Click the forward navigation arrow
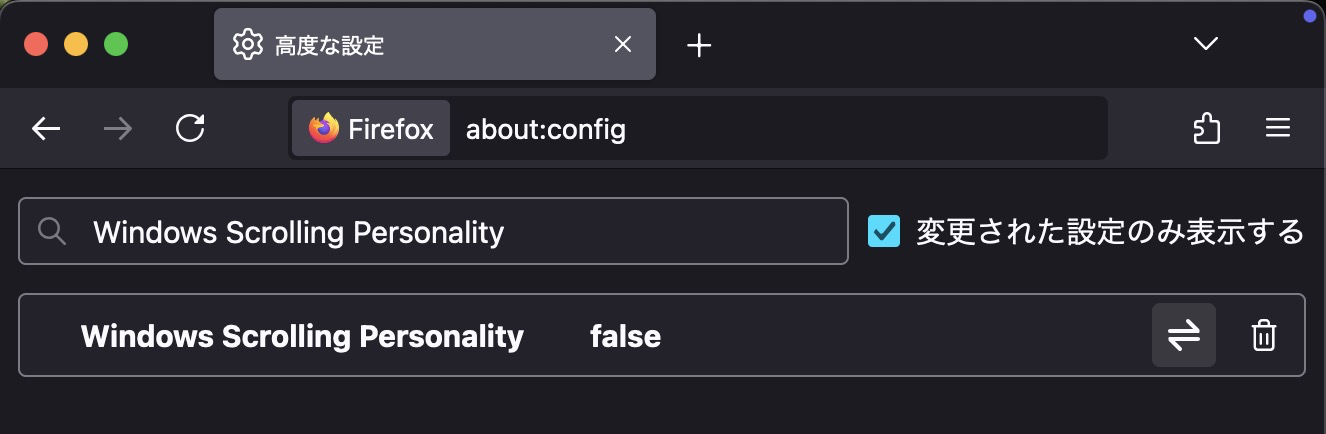This screenshot has height=434, width=1326. coord(118,128)
